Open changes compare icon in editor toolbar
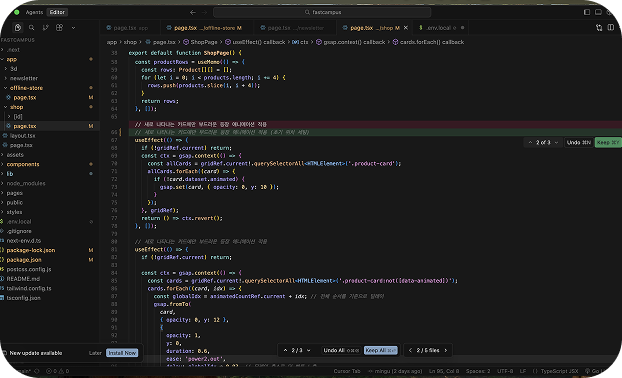The width and height of the screenshot is (622, 378). pos(599,28)
